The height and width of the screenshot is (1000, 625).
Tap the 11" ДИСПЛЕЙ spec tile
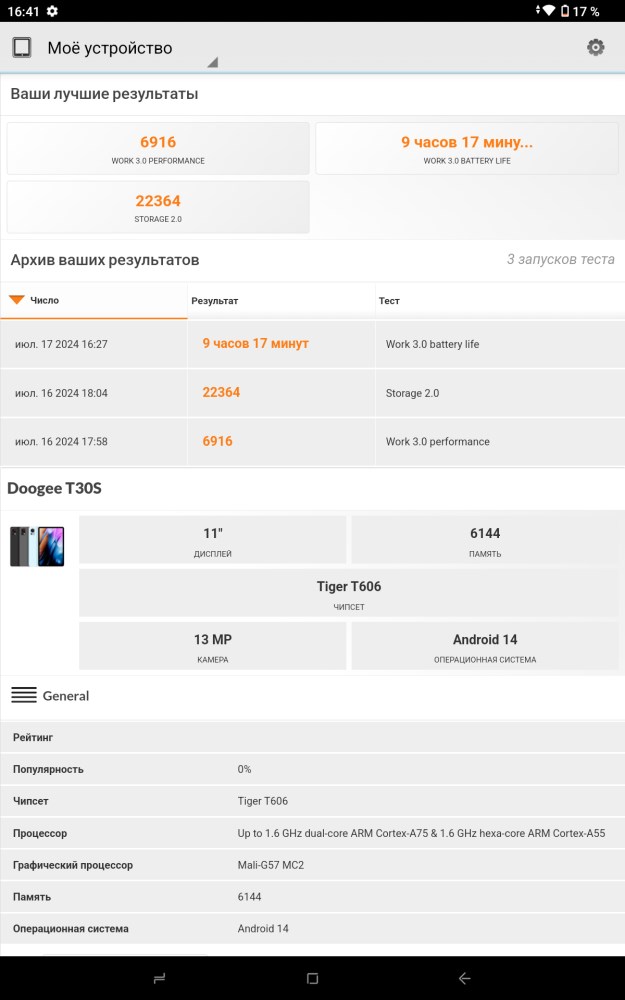point(212,540)
